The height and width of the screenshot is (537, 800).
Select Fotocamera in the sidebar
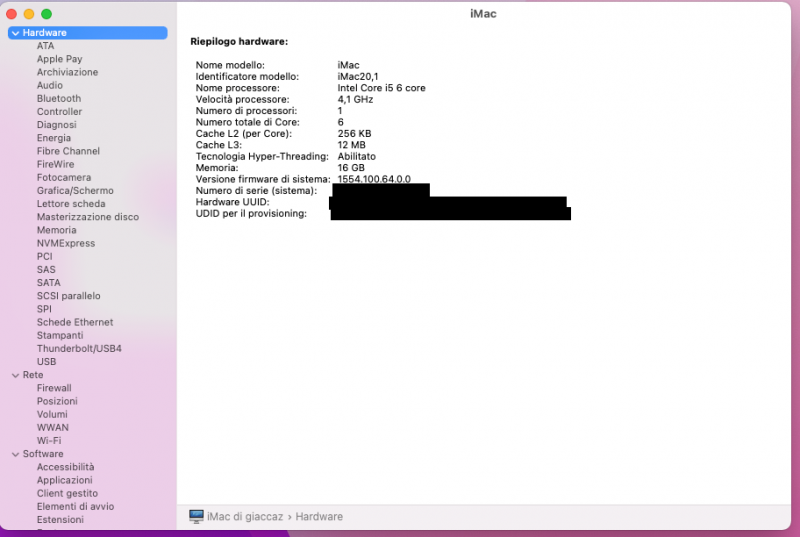click(x=64, y=177)
